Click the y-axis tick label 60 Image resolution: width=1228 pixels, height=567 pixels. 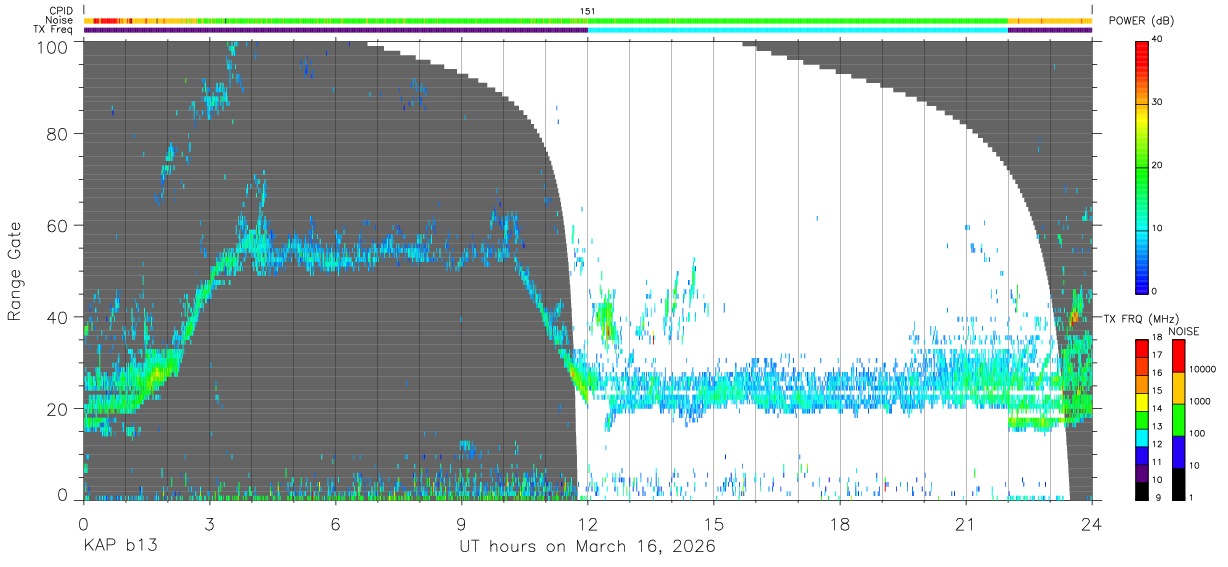coord(57,225)
